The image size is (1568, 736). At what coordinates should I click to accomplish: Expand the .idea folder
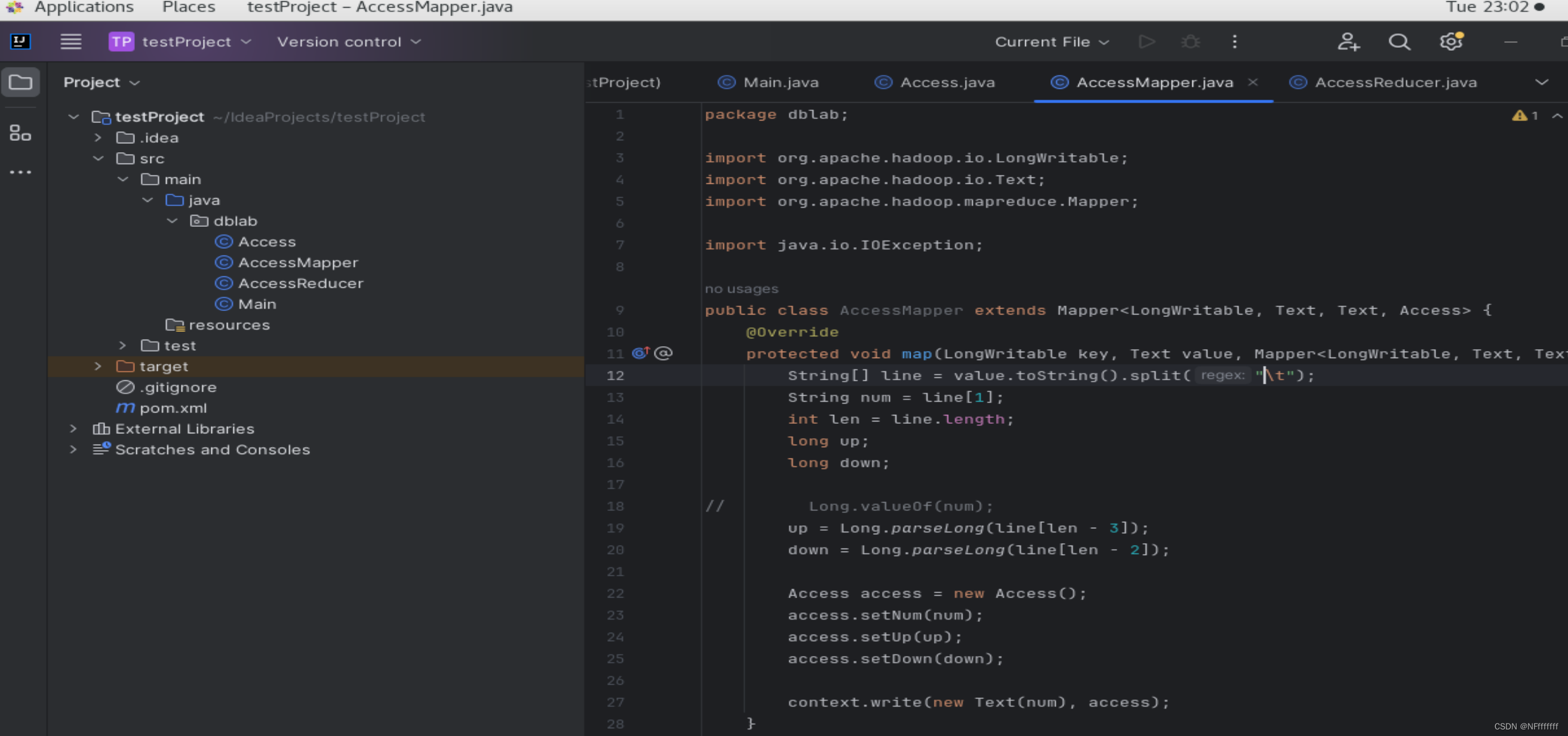coord(98,137)
